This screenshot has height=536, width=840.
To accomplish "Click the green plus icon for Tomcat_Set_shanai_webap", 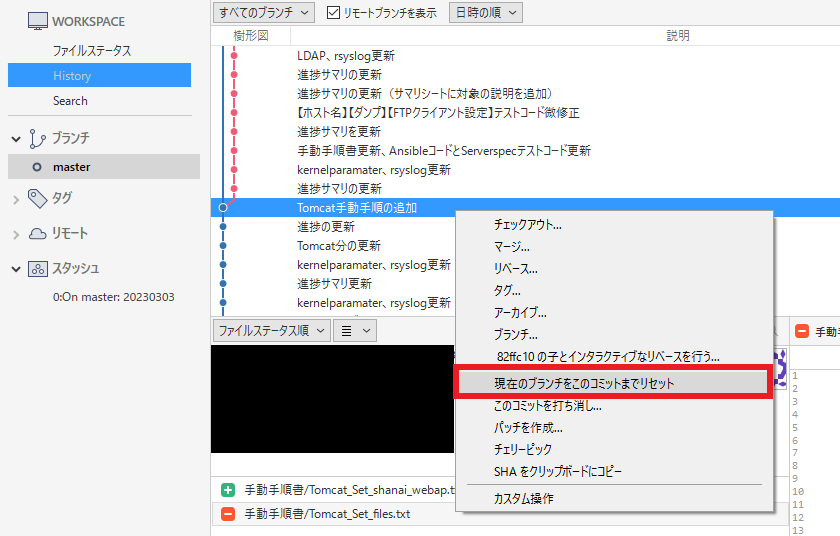I will [228, 489].
